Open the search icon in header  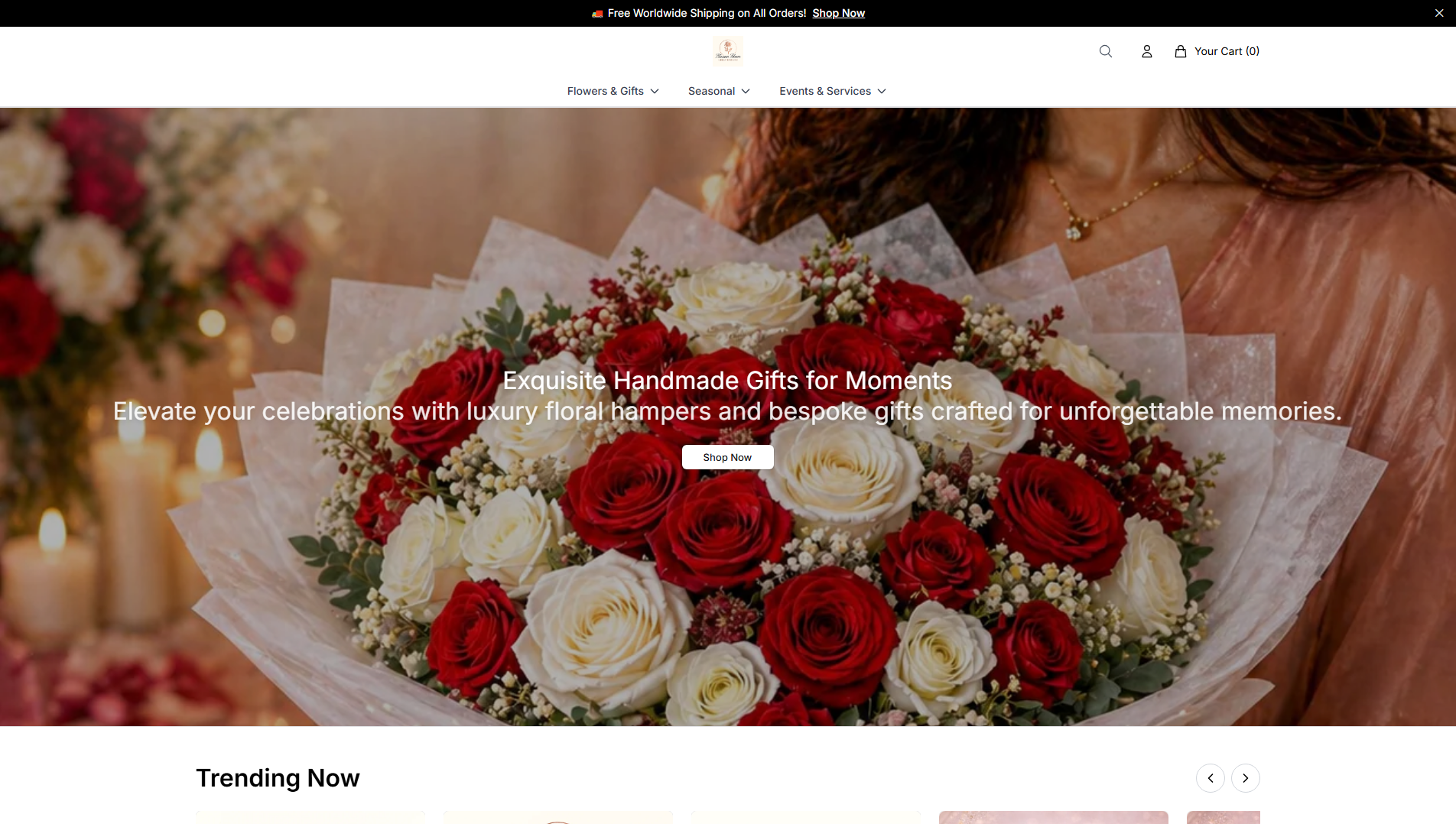point(1106,51)
